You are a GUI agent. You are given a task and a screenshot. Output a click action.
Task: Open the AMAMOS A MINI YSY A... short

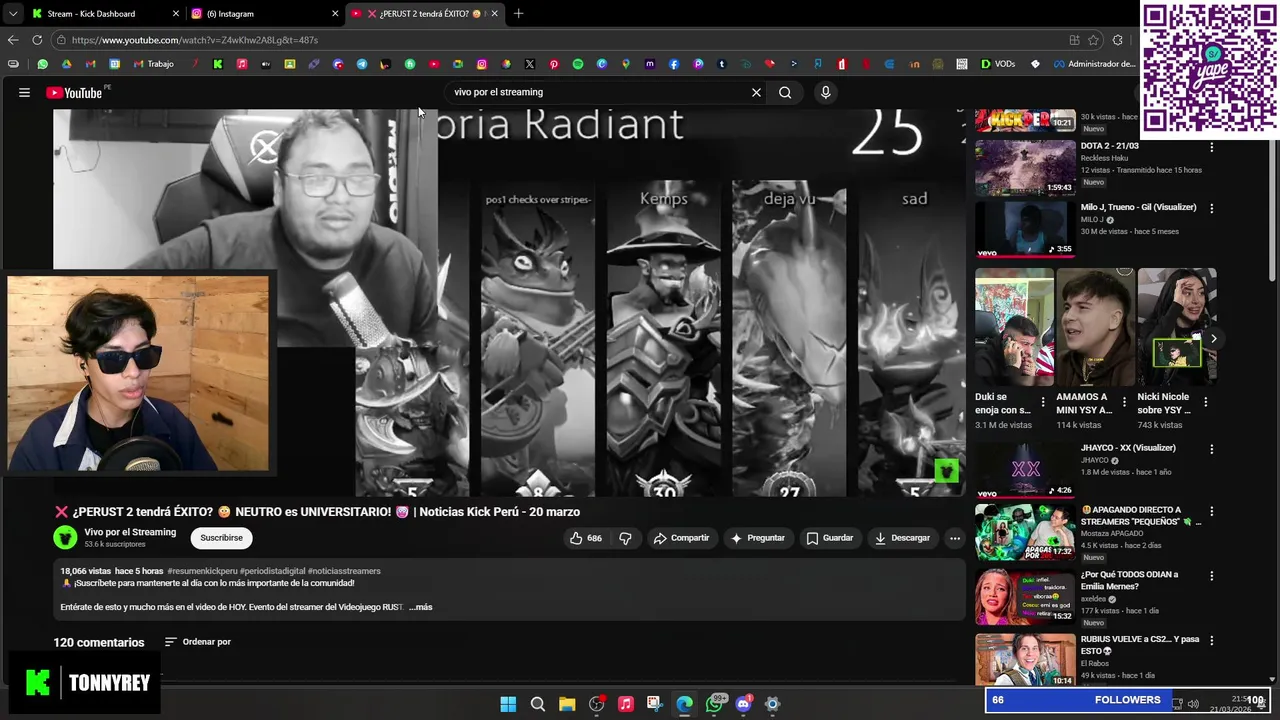coord(1095,327)
